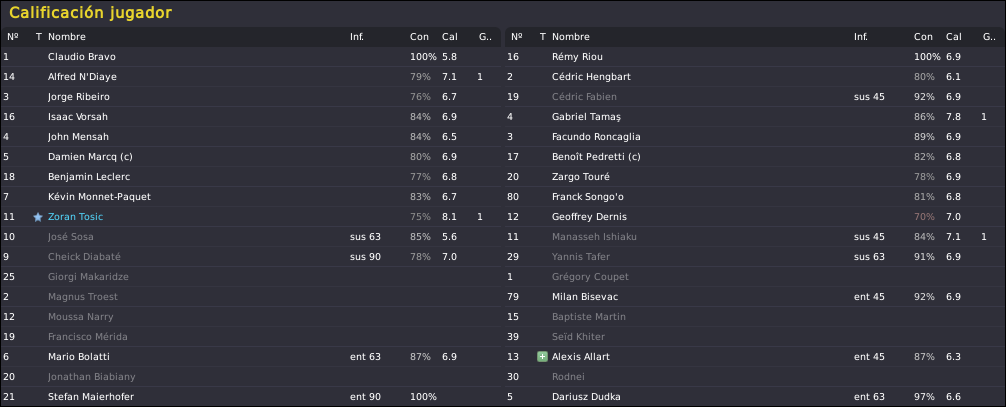
Task: Sort right table by Inf. column
Action: (861, 37)
